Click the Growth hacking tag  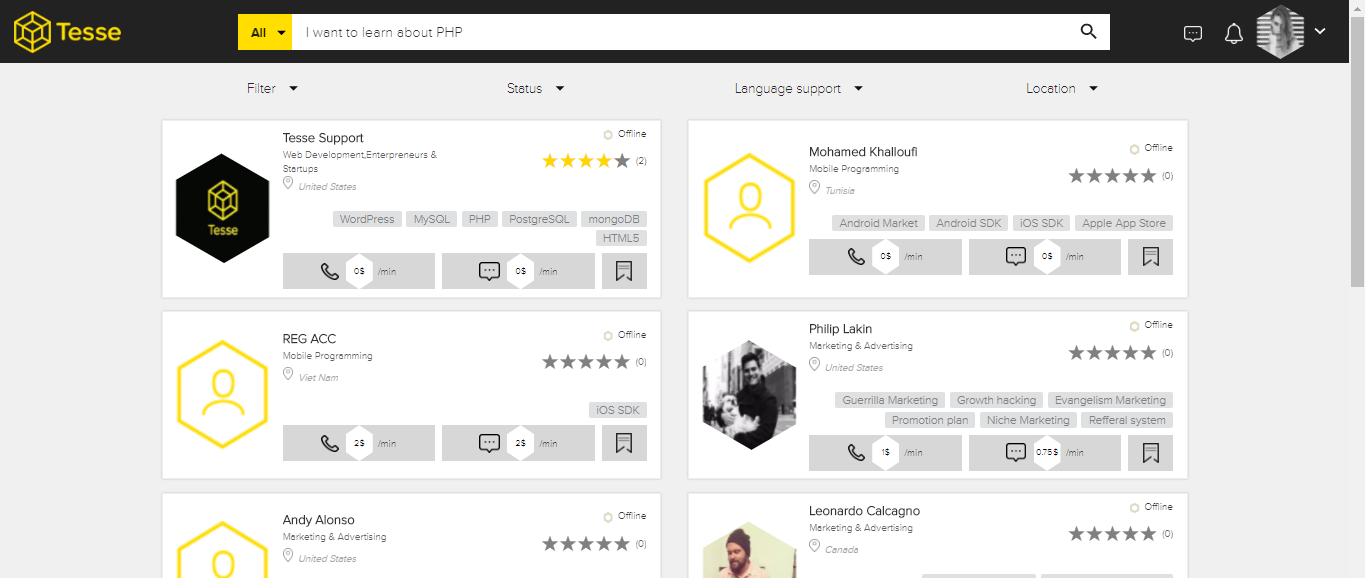click(996, 400)
